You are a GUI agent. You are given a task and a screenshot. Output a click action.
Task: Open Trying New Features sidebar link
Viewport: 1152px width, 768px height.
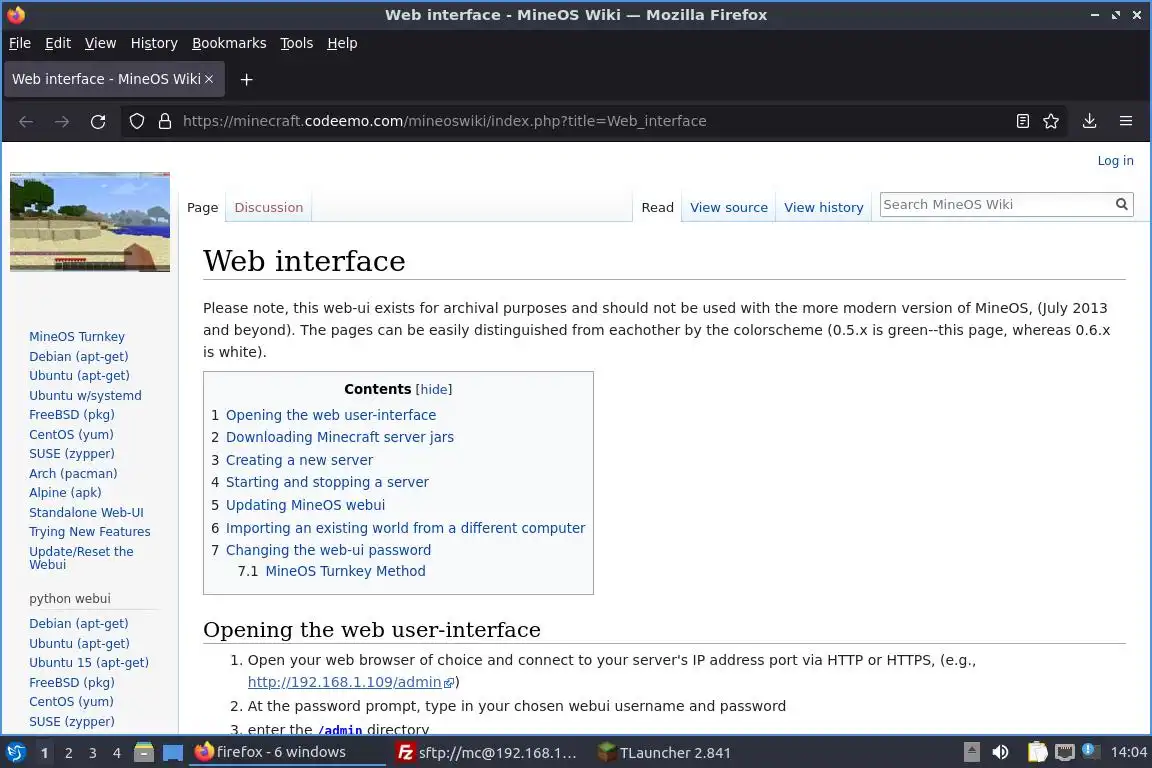90,531
